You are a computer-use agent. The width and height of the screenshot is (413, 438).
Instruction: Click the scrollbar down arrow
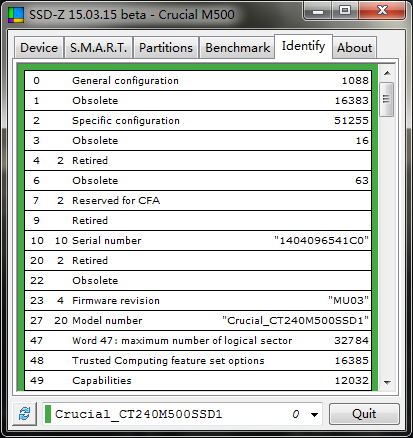(x=387, y=382)
